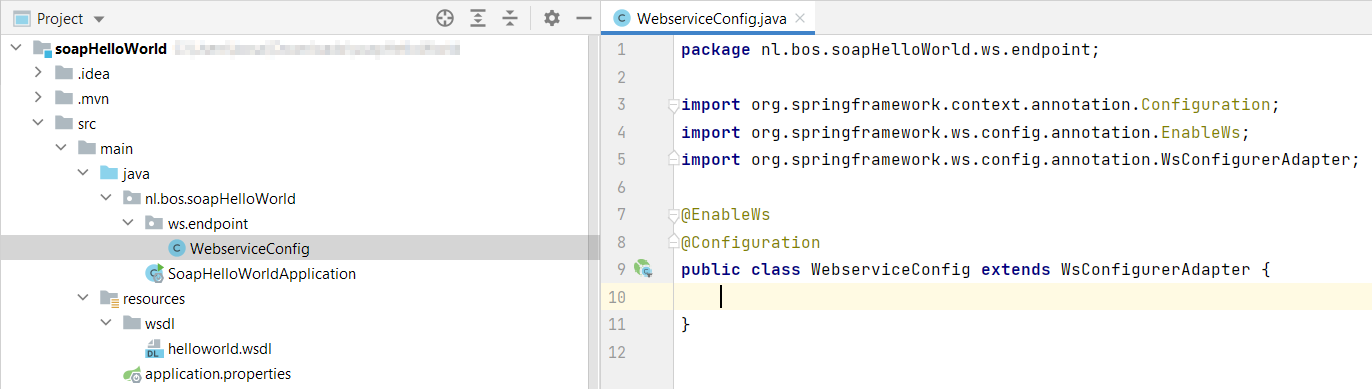
Task: Close the WebserviceConfig.java tab
Action: [799, 18]
